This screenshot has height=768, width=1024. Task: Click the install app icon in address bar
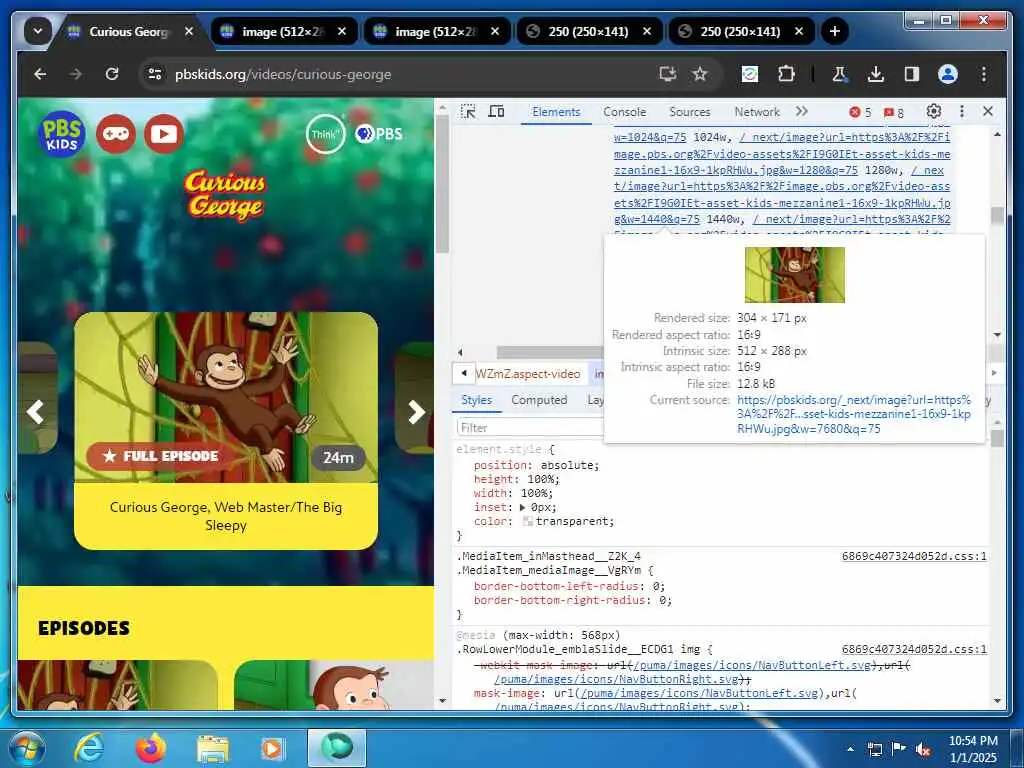pos(667,74)
